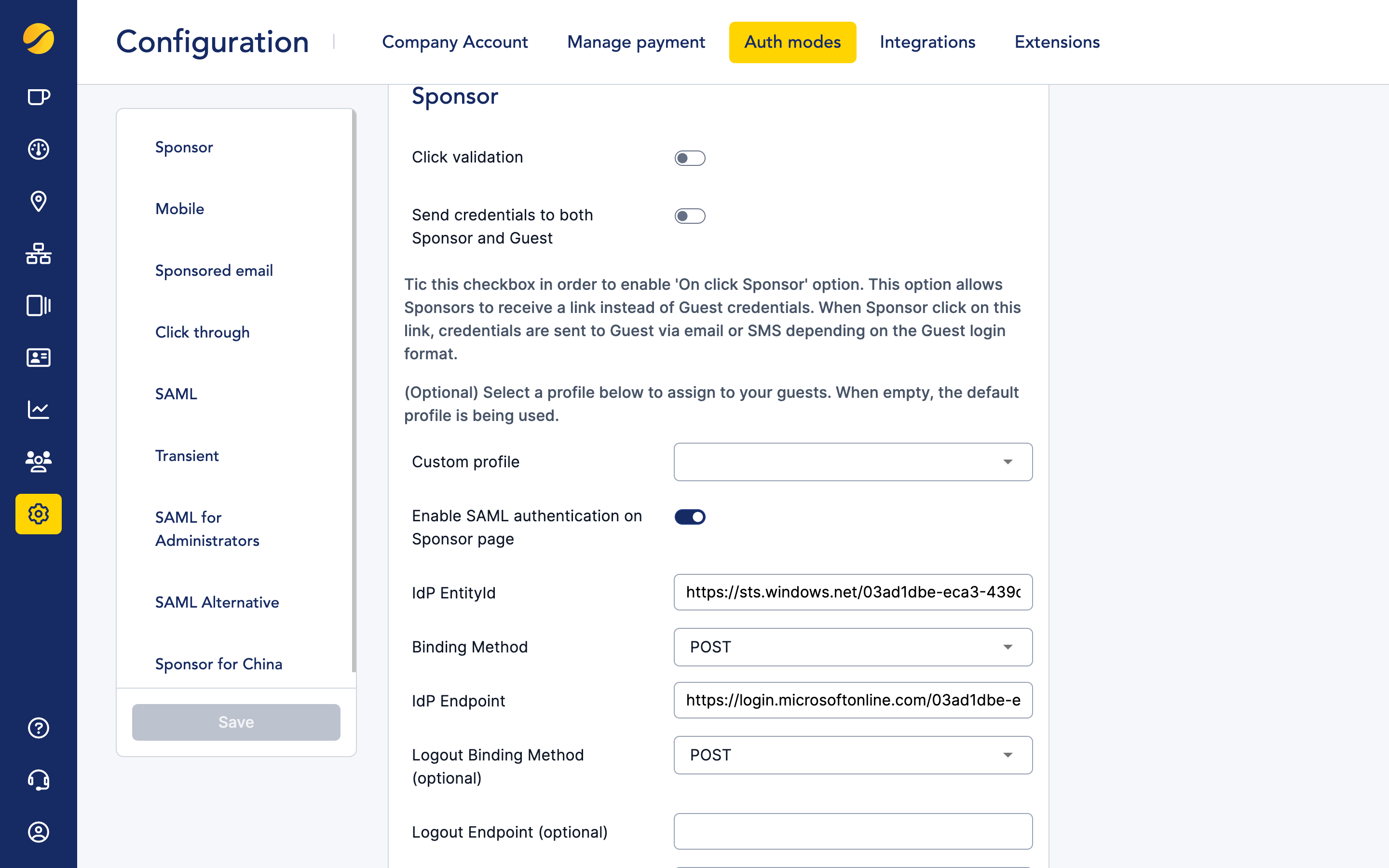The image size is (1389, 868).
Task: Open the Logout Binding Method dropdown
Action: tap(852, 755)
